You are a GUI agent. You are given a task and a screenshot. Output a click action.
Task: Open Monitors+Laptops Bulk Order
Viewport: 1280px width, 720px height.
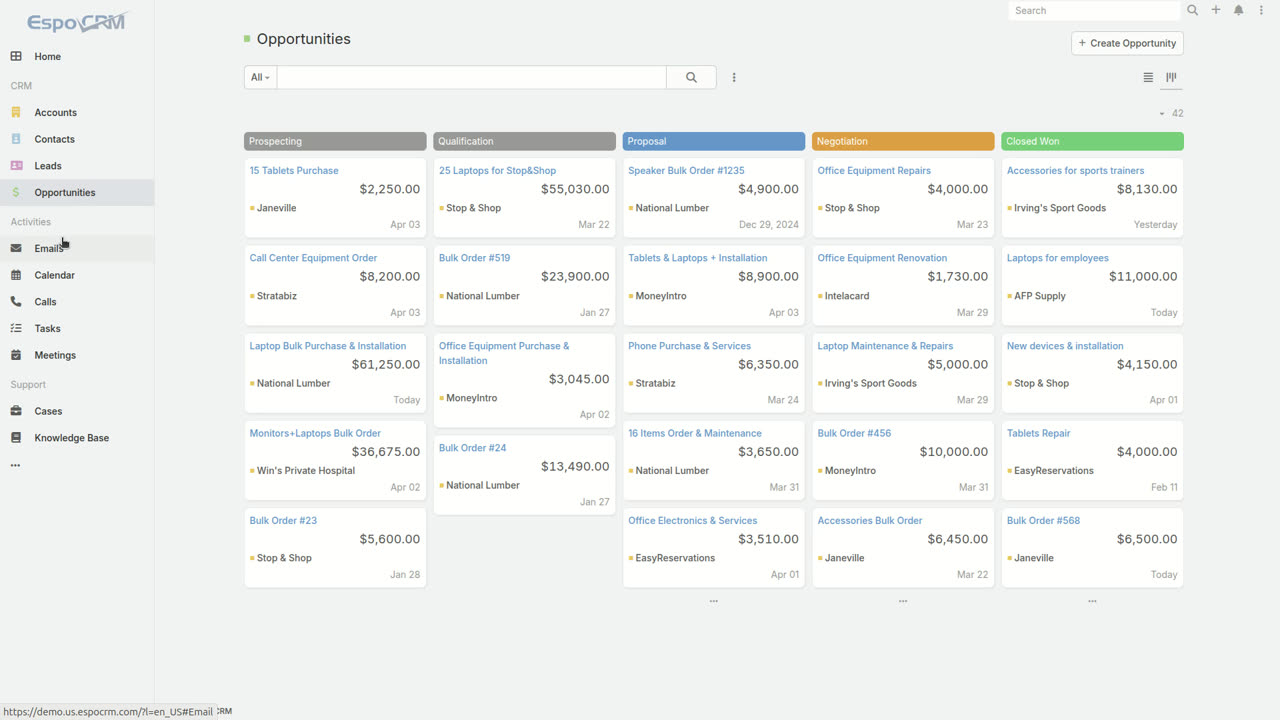pos(315,434)
